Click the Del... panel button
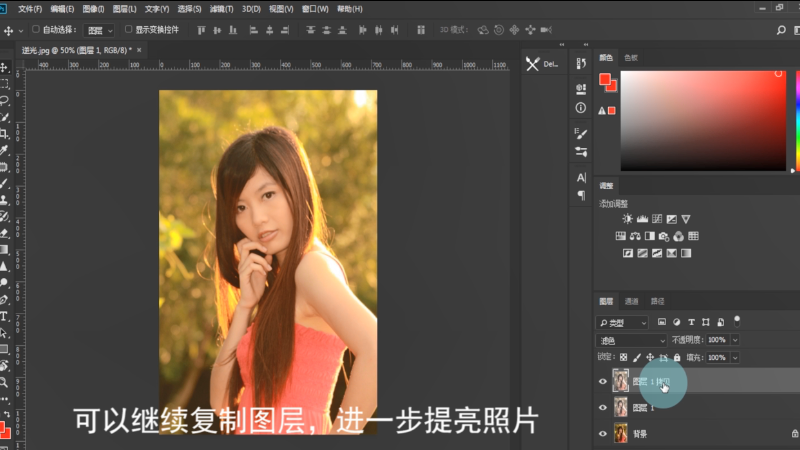The width and height of the screenshot is (800, 450). pos(542,64)
